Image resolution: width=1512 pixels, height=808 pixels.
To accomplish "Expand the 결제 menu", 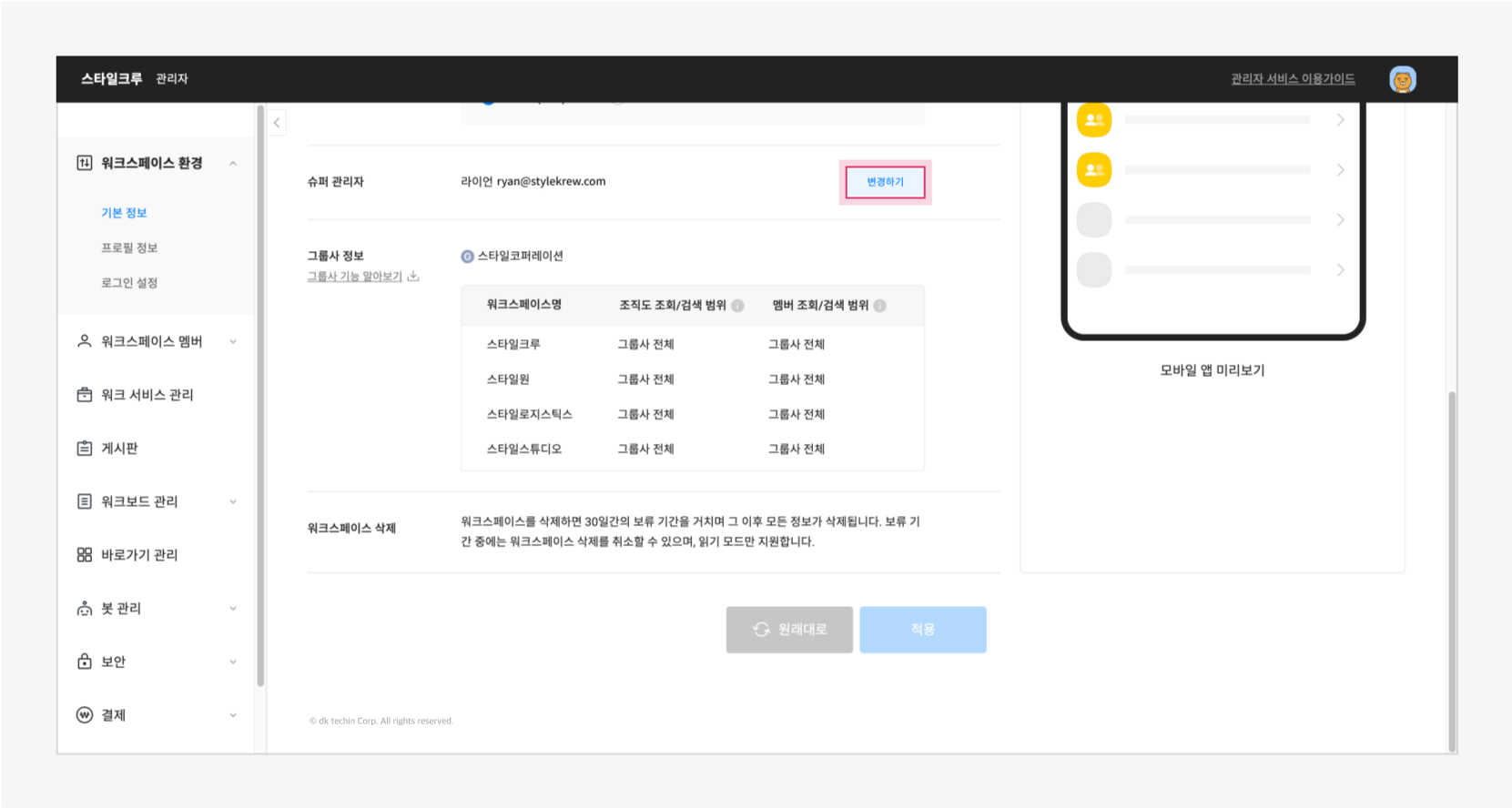I will [233, 715].
